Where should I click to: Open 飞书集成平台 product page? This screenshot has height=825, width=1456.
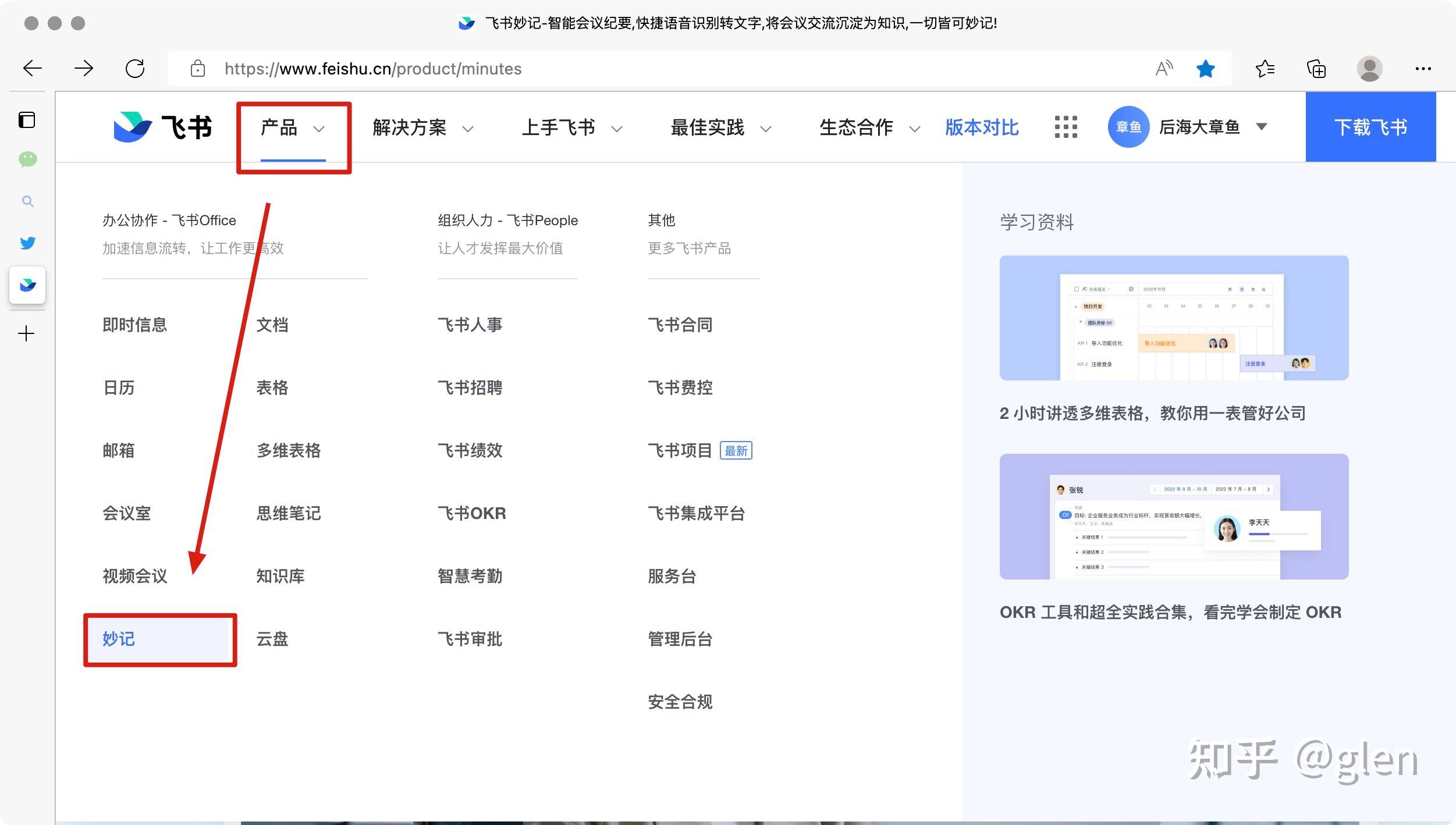[697, 513]
